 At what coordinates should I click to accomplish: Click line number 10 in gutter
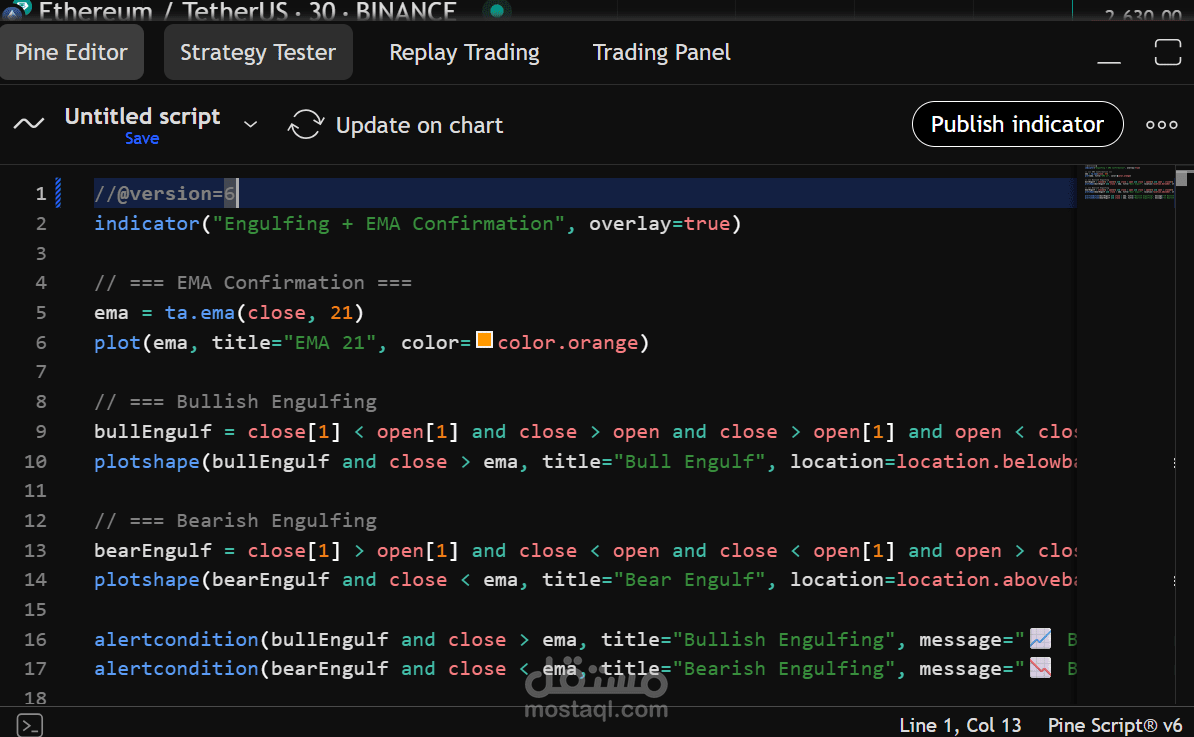(35, 462)
